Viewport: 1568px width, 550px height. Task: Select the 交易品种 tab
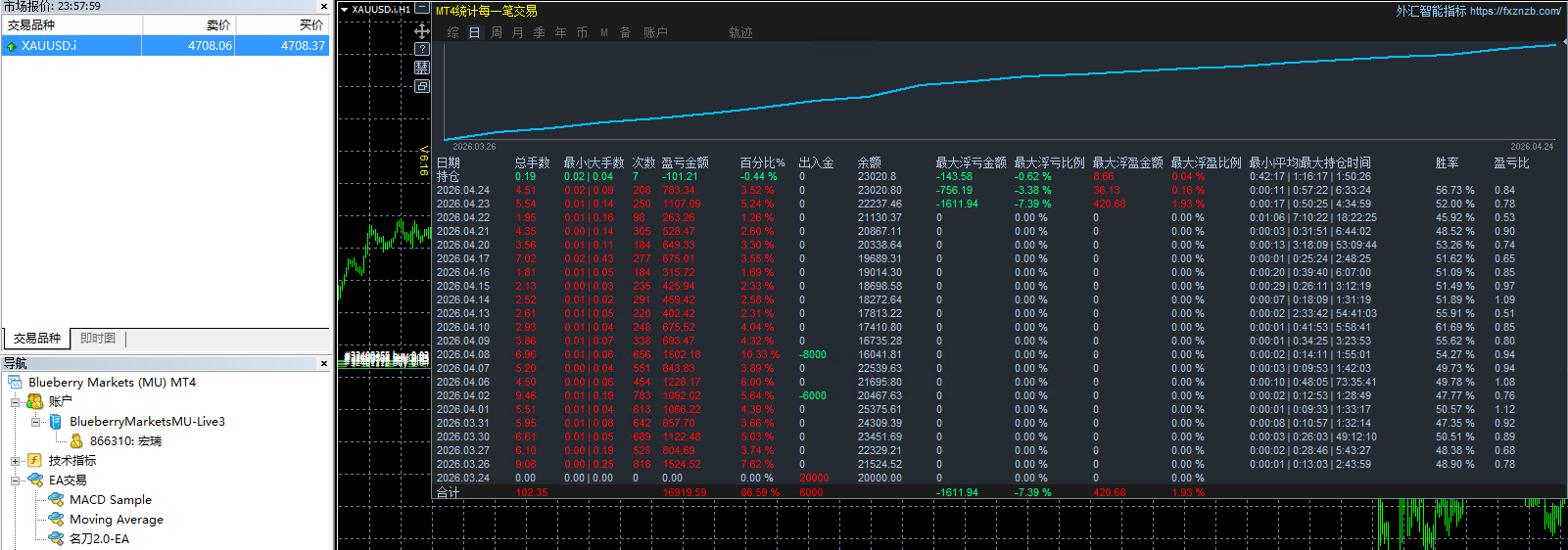tap(37, 339)
